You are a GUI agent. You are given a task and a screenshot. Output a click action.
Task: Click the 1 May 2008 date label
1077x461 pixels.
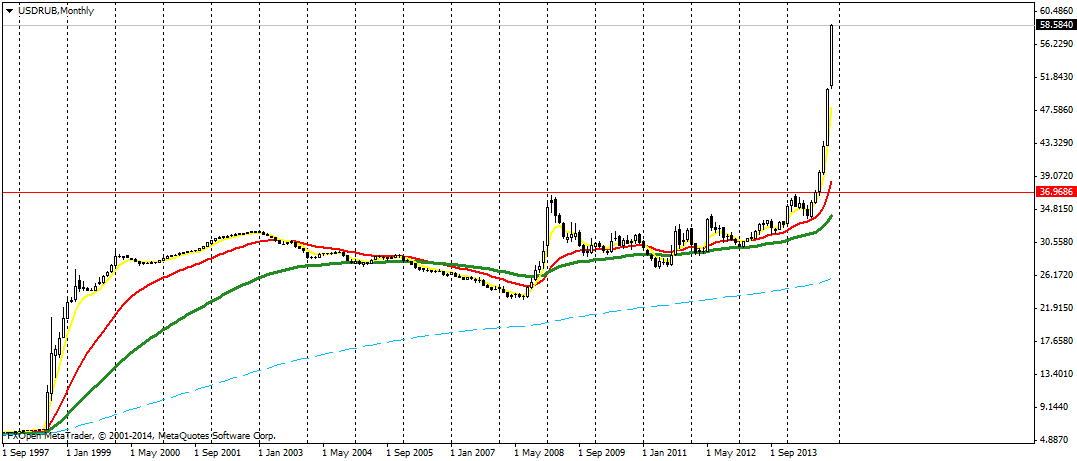[539, 453]
